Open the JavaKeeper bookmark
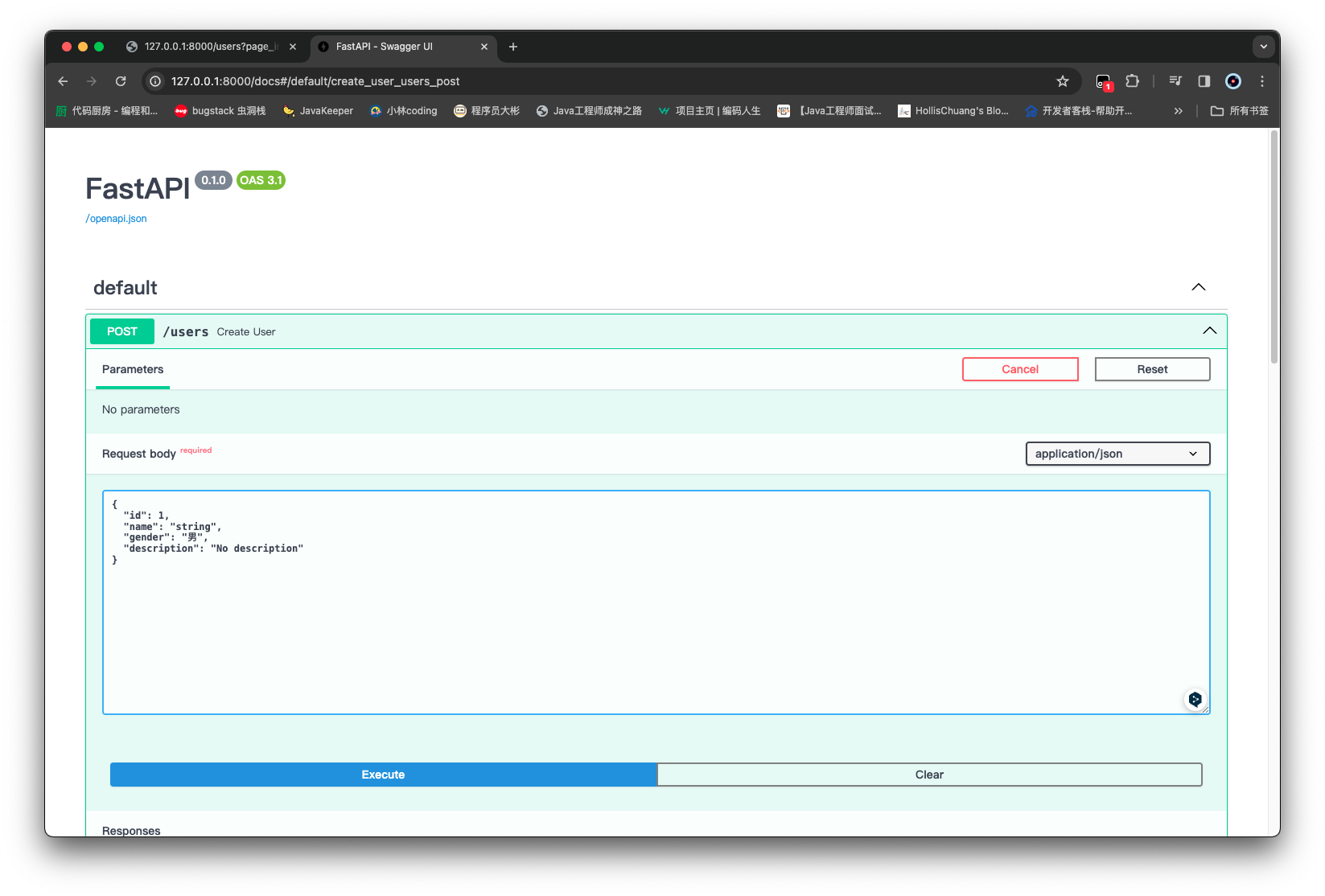The width and height of the screenshot is (1325, 896). (x=319, y=111)
